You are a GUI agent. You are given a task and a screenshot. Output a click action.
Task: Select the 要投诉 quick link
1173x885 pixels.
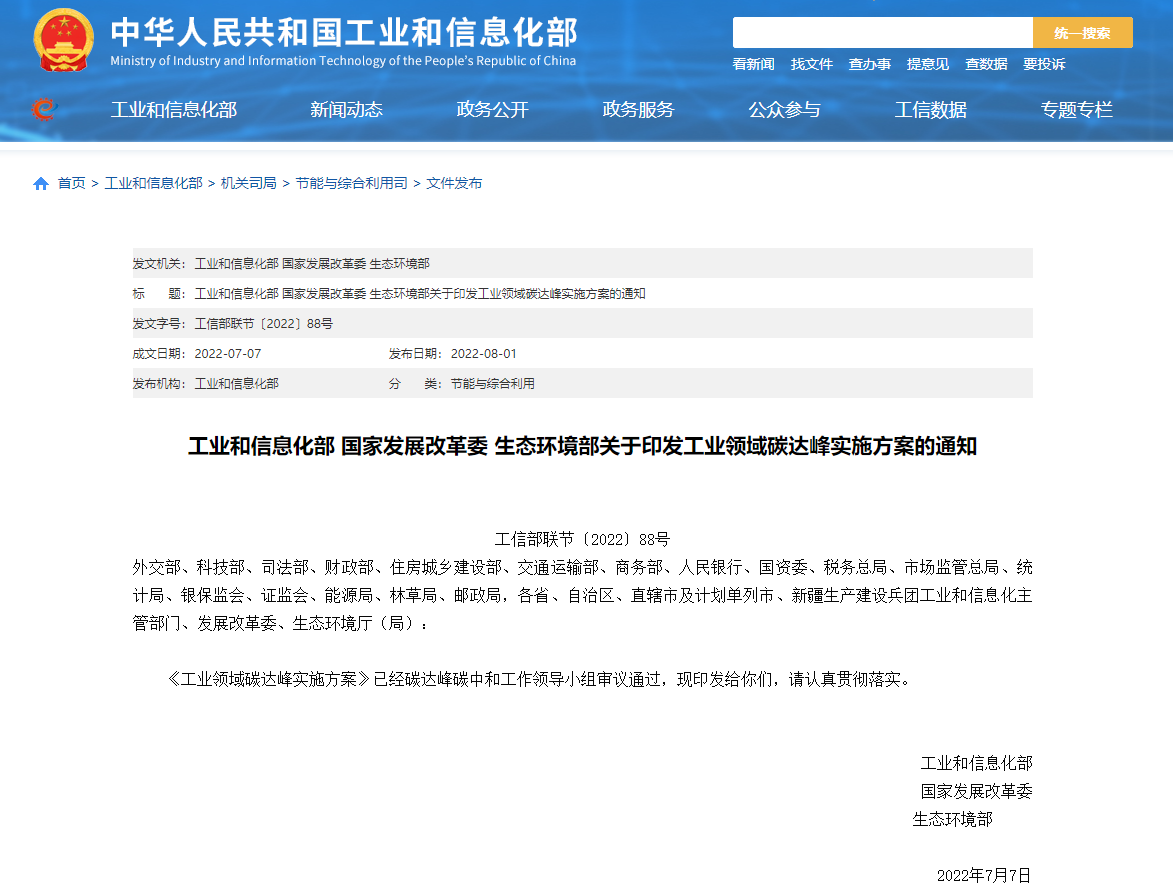click(1043, 64)
